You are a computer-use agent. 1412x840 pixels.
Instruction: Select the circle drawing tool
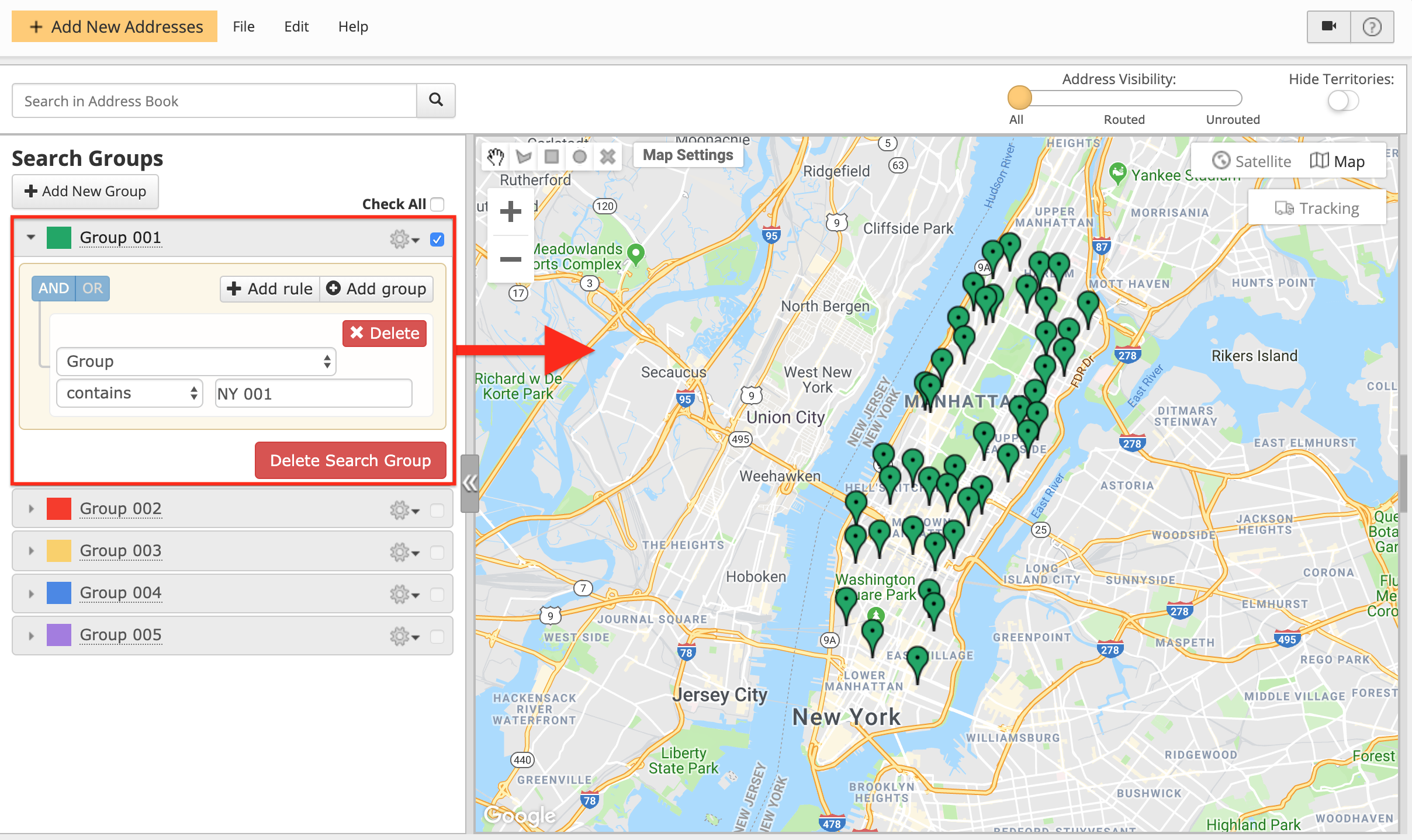pyautogui.click(x=579, y=157)
